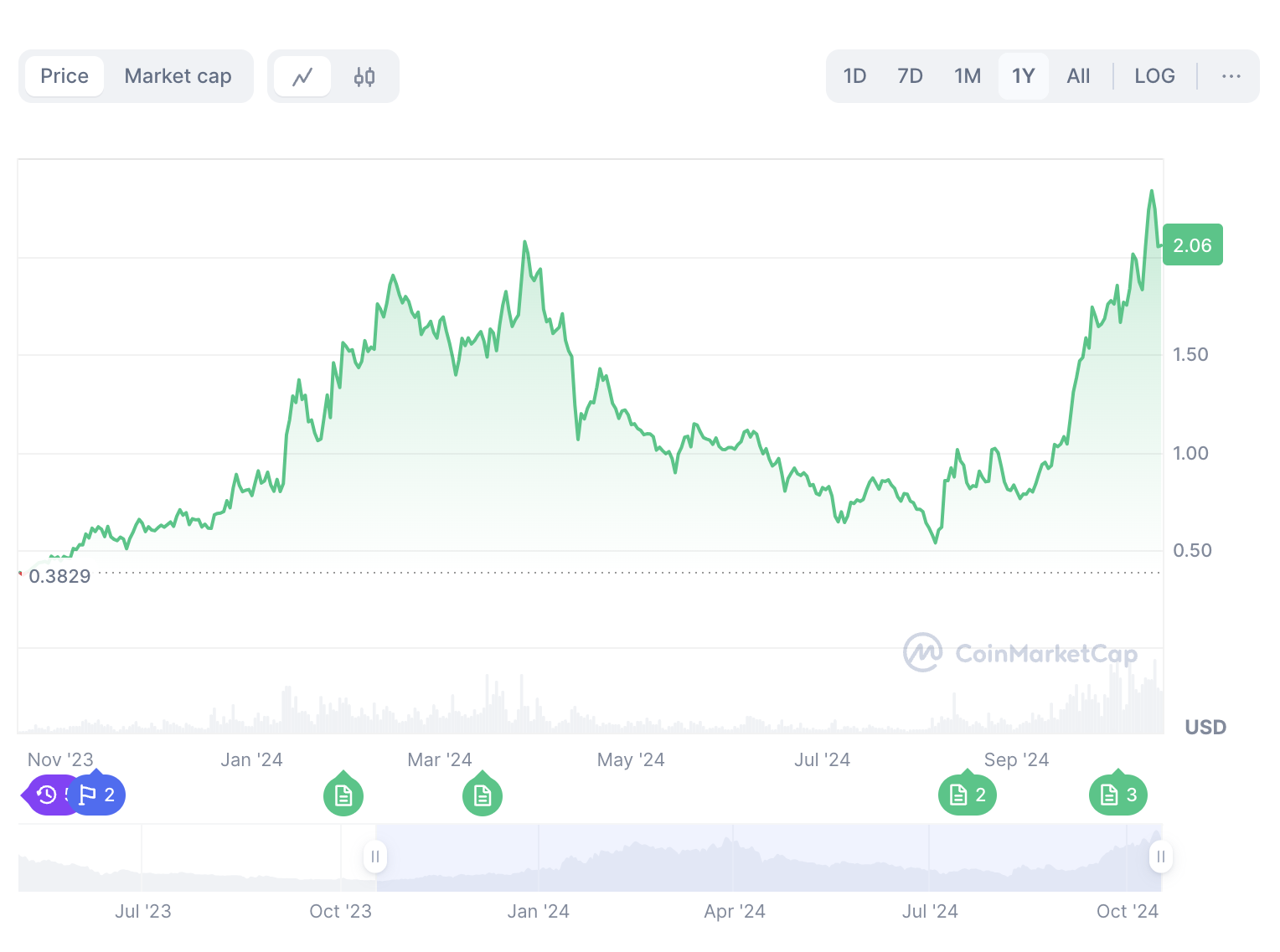Set chart range to 1M
The width and height of the screenshot is (1280, 952).
tap(968, 76)
